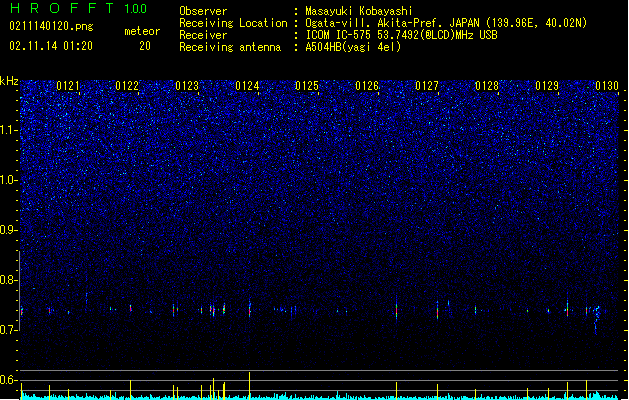Click the ICOM IC-575 receiver text
Screen dimensions: 629x400
pos(401,35)
